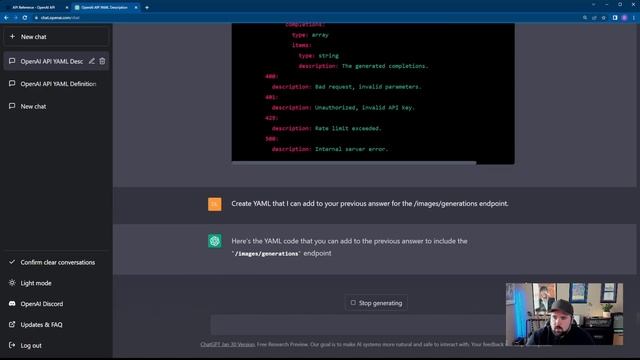Image resolution: width=640 pixels, height=360 pixels.
Task: Open the OpenAI API YAML Desc conversation
Action: (51, 61)
